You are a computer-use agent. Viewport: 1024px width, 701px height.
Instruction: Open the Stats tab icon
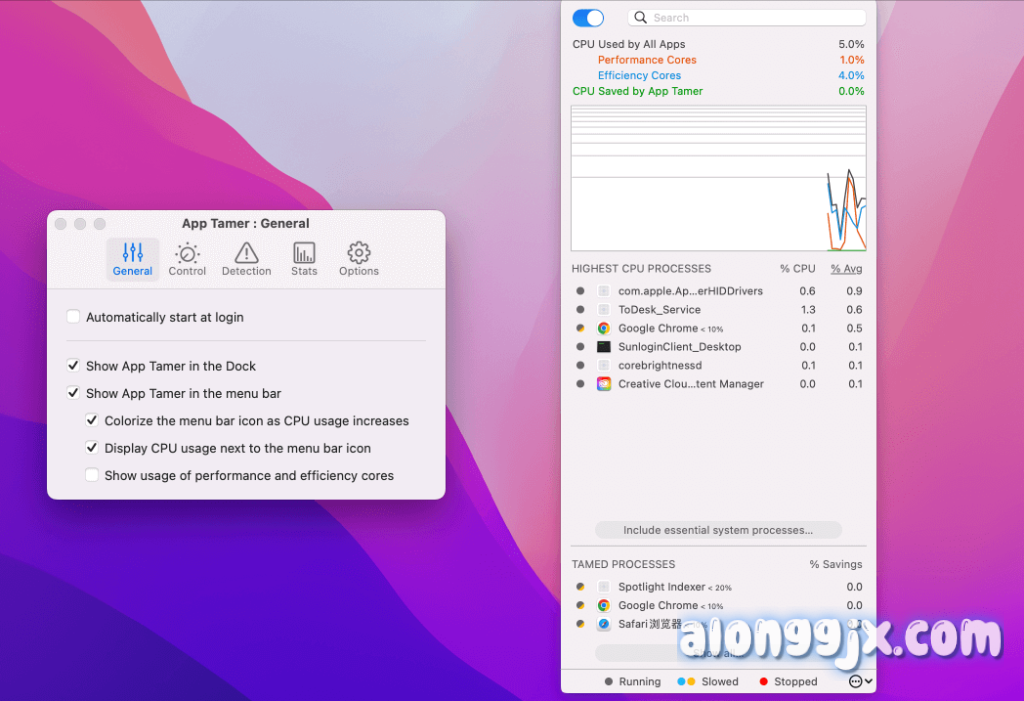tap(304, 259)
